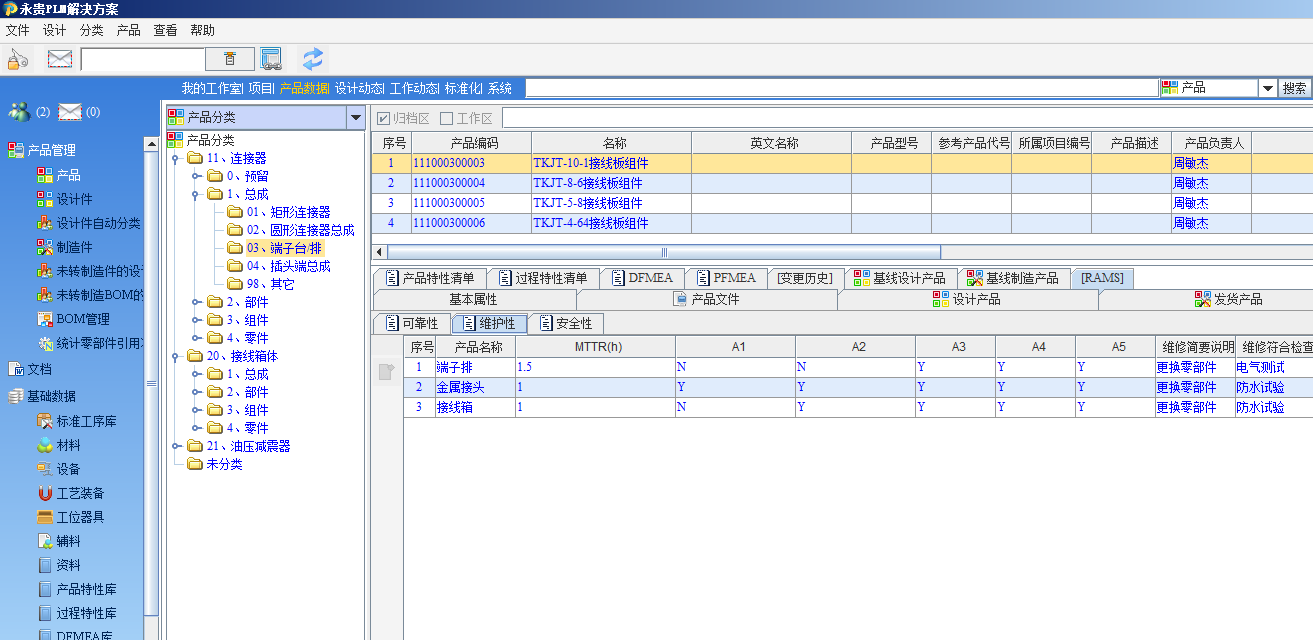Viewport: 1313px width, 640px height.
Task: Select 材料 in the basic data list
Action: [x=68, y=445]
